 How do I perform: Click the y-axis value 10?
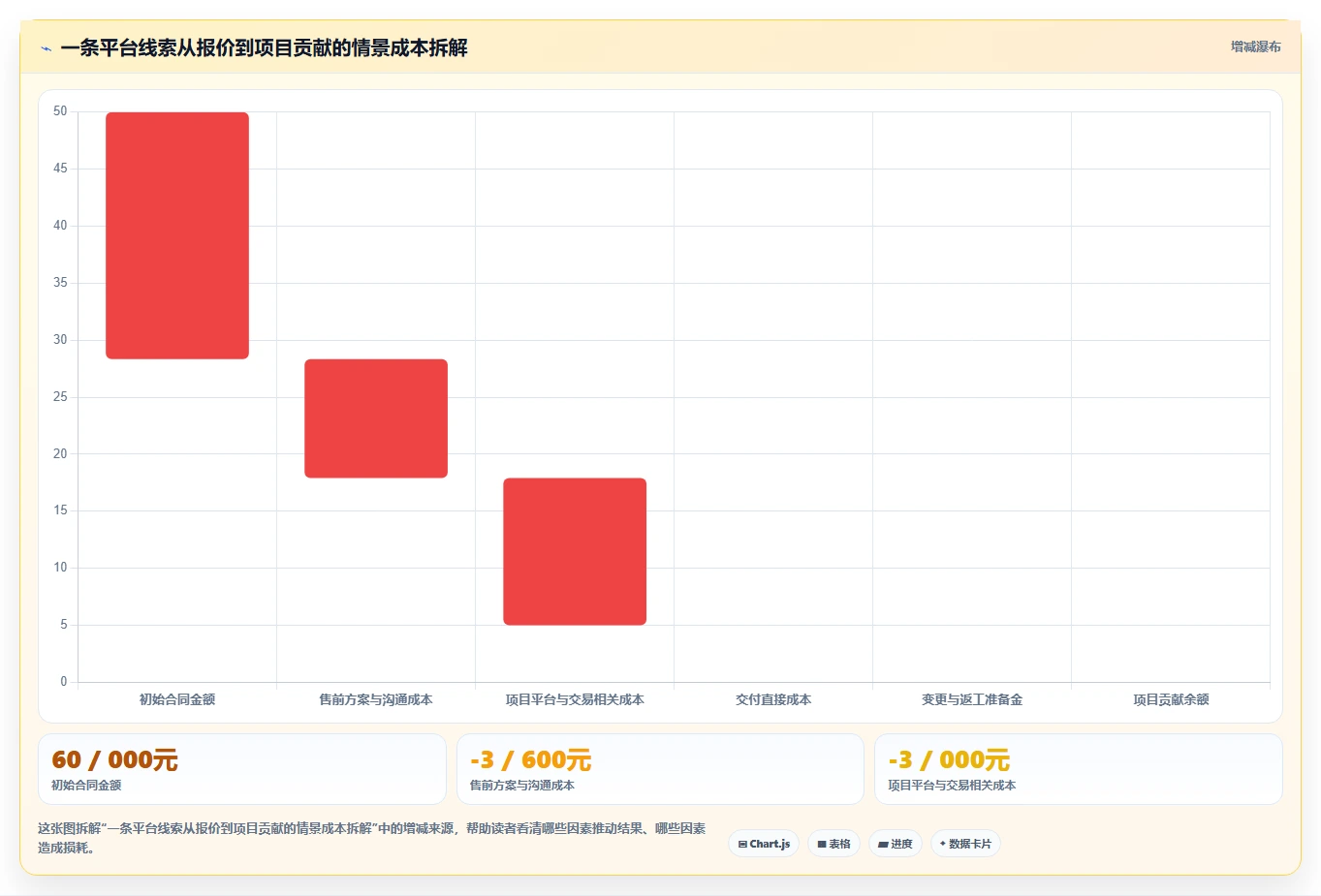60,568
